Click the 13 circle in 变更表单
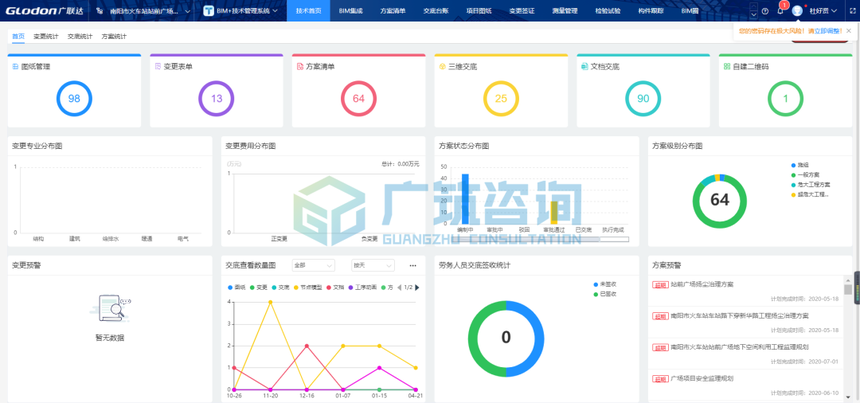Viewport: 860px width, 403px height. (x=216, y=99)
